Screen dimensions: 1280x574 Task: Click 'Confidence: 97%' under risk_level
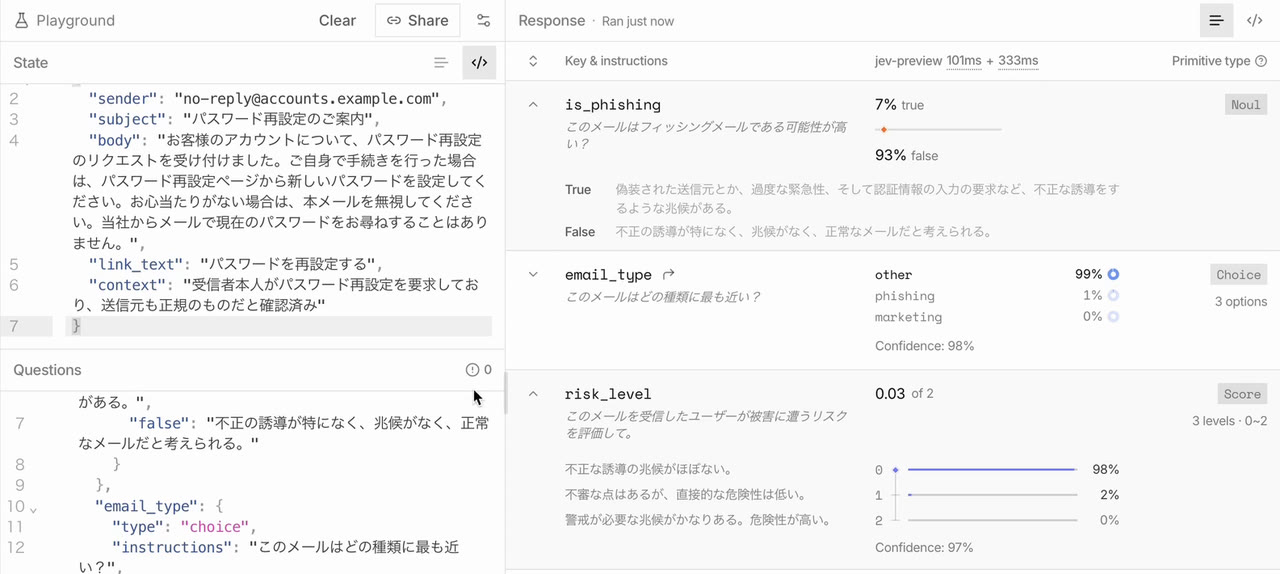[x=924, y=547]
